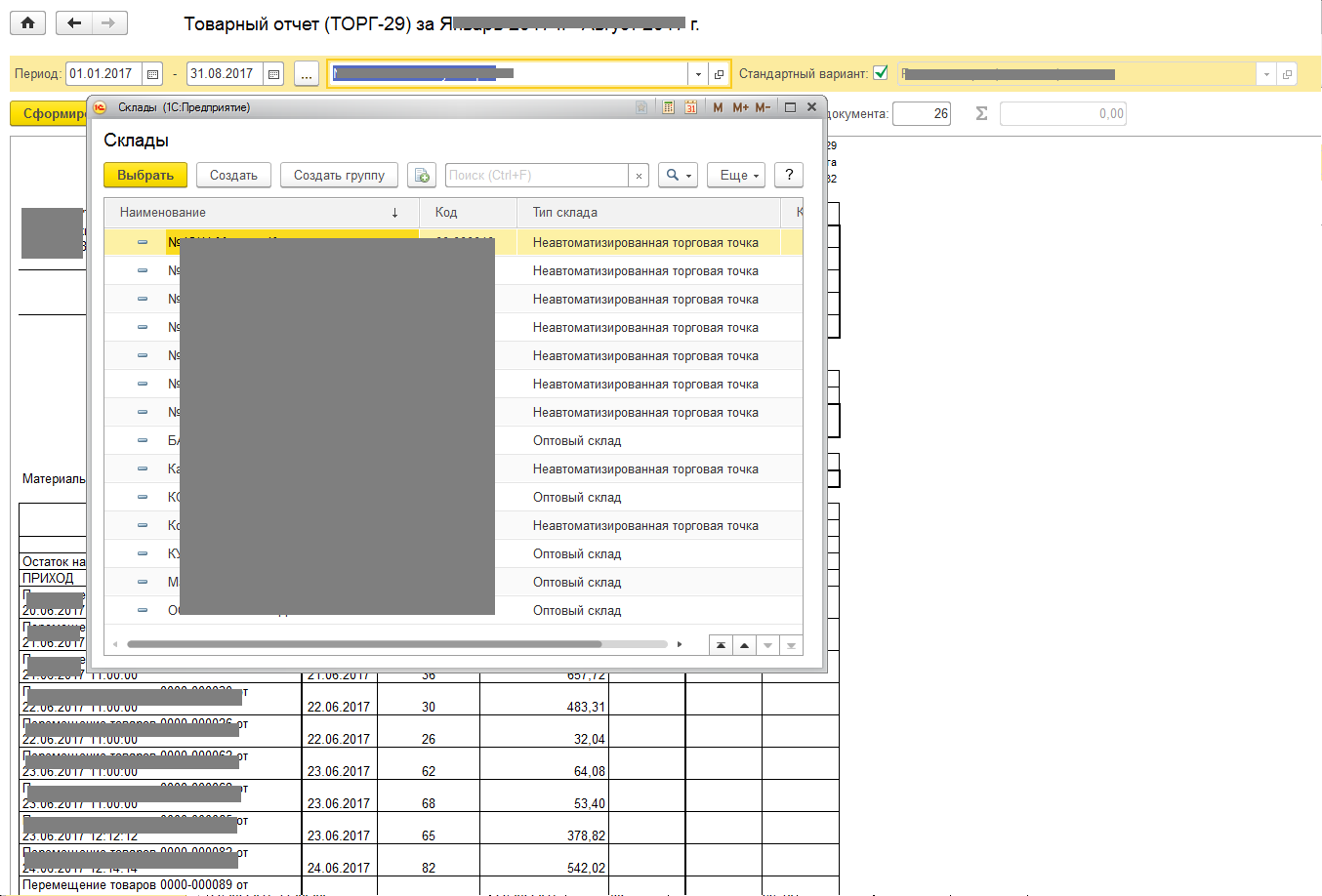1322x896 pixels.
Task: Click the sort arrow in the Наименование header
Action: pos(394,213)
